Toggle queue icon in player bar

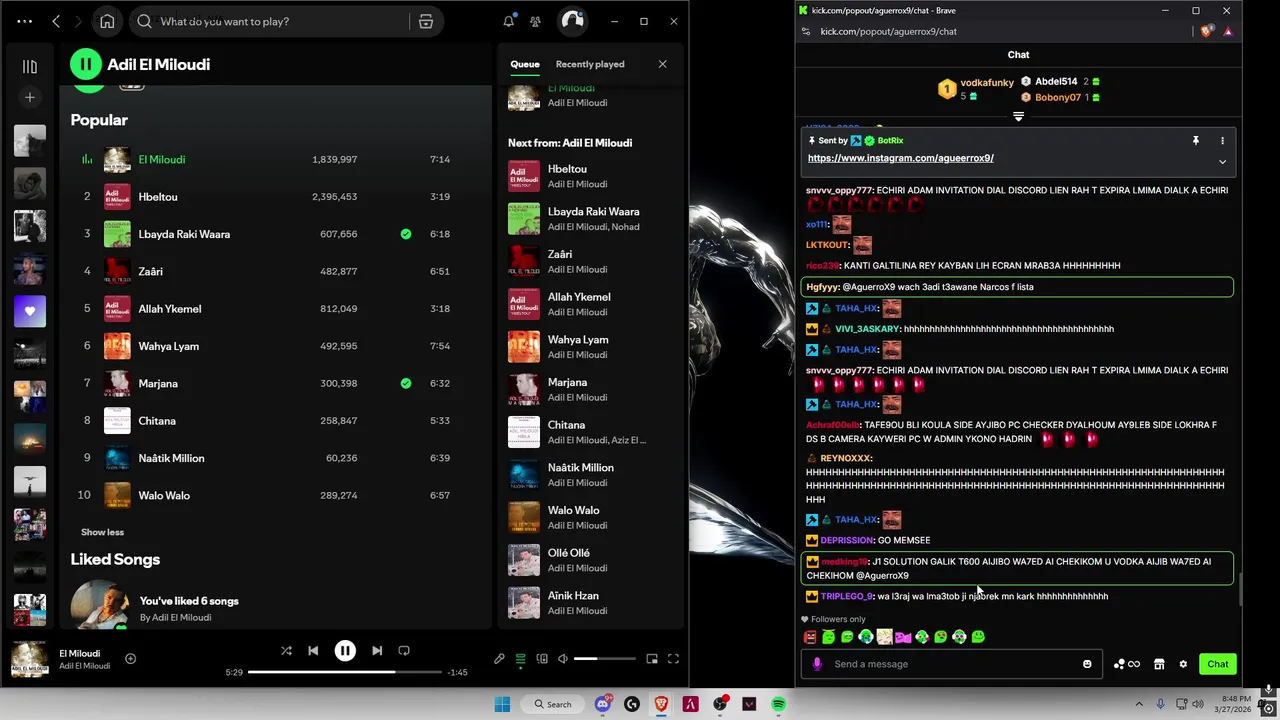(520, 659)
